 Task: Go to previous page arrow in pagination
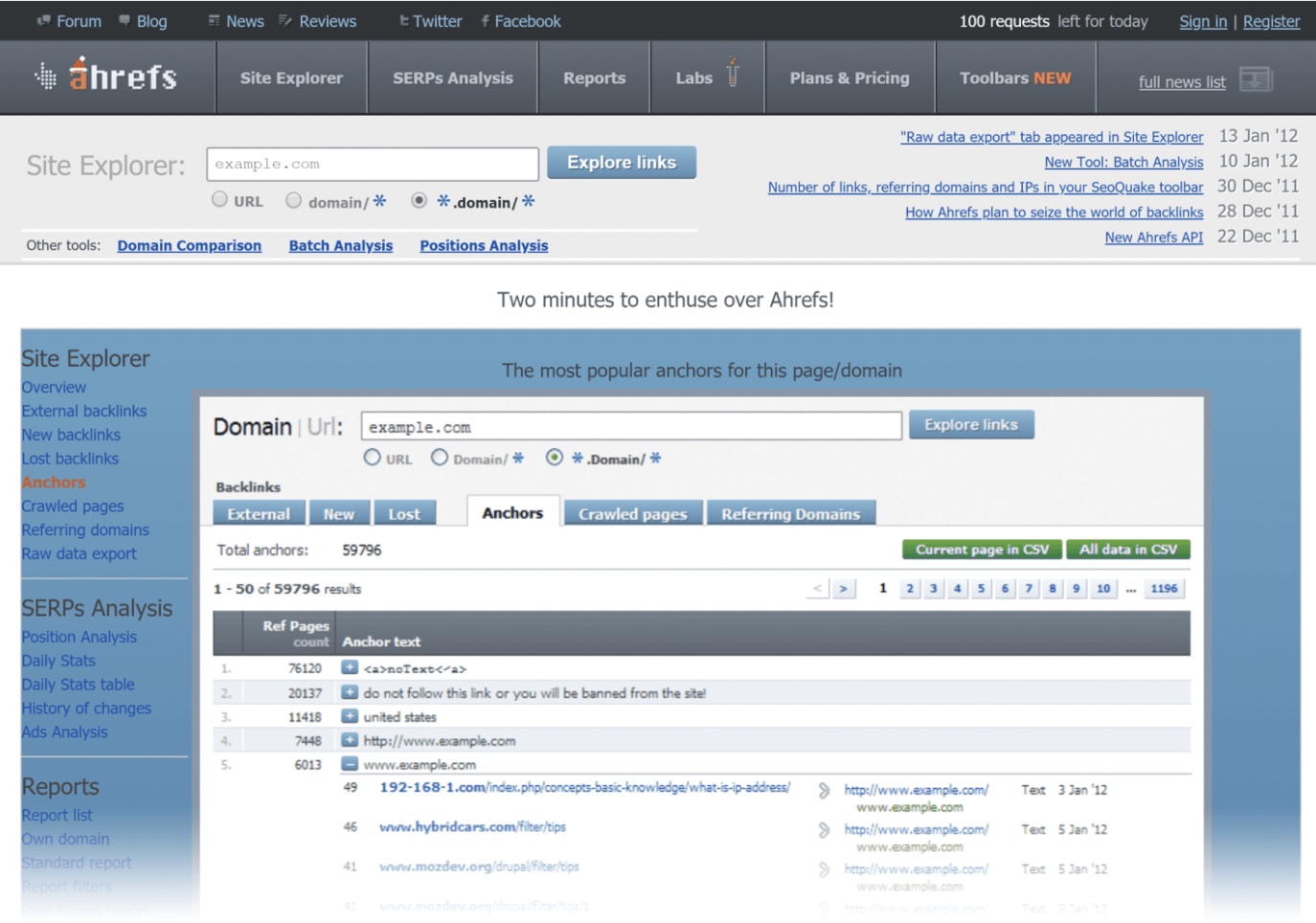817,589
